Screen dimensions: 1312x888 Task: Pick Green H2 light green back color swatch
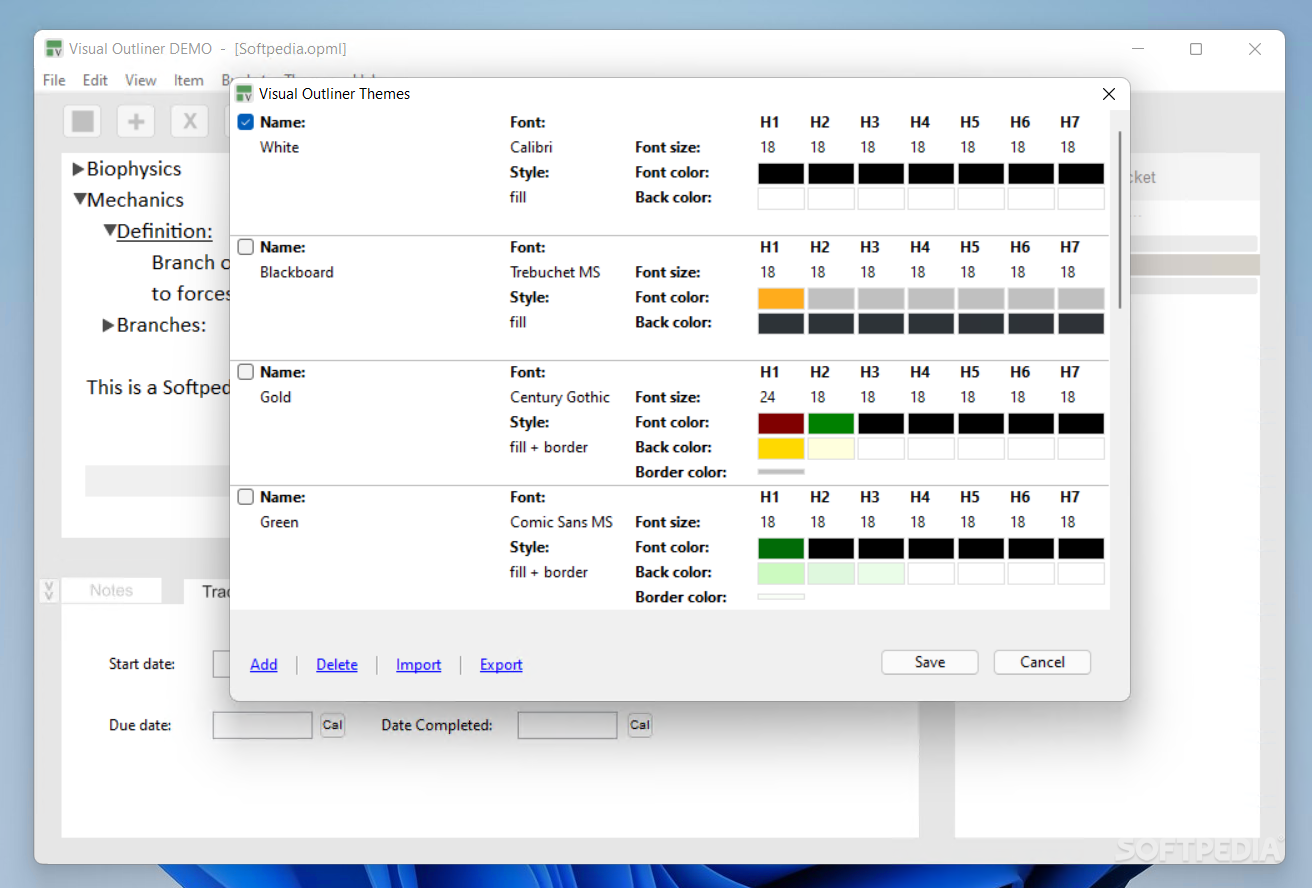pyautogui.click(x=831, y=573)
